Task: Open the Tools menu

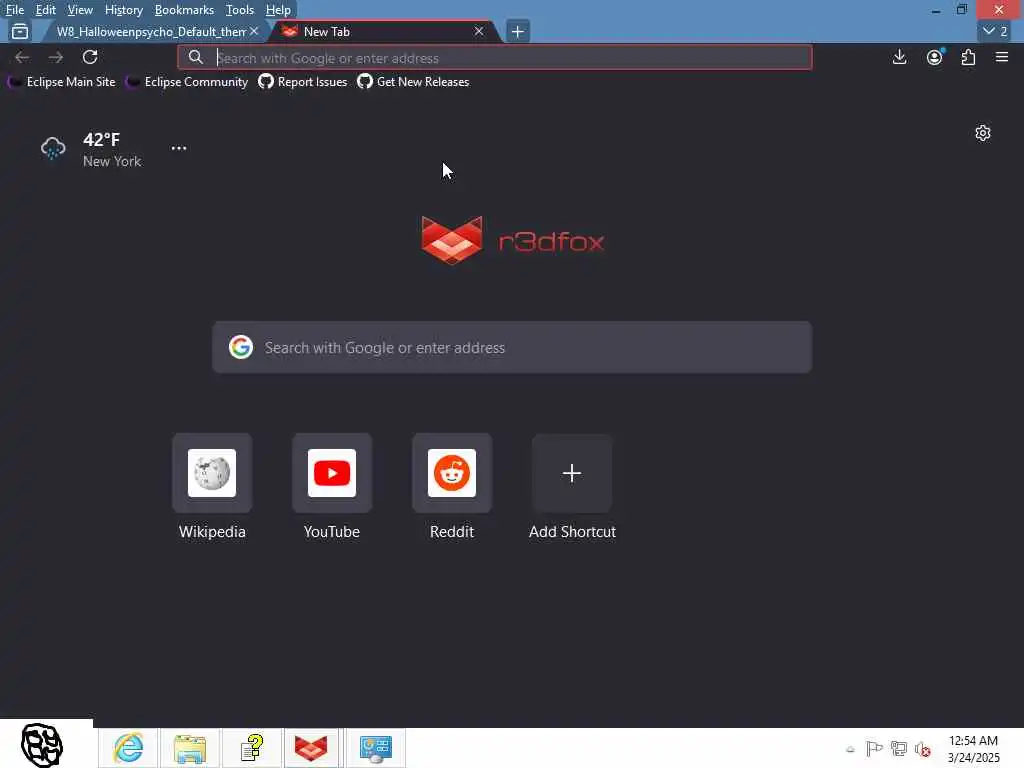Action: 239,10
